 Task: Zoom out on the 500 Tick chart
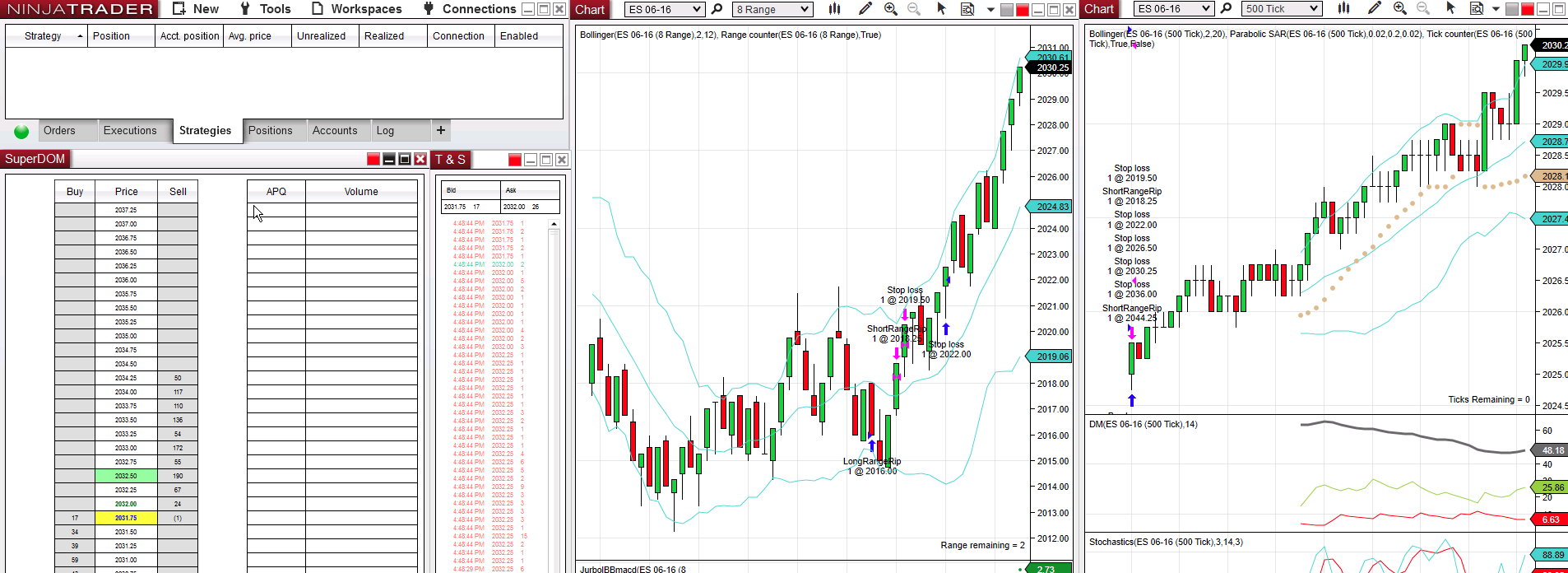(1422, 9)
